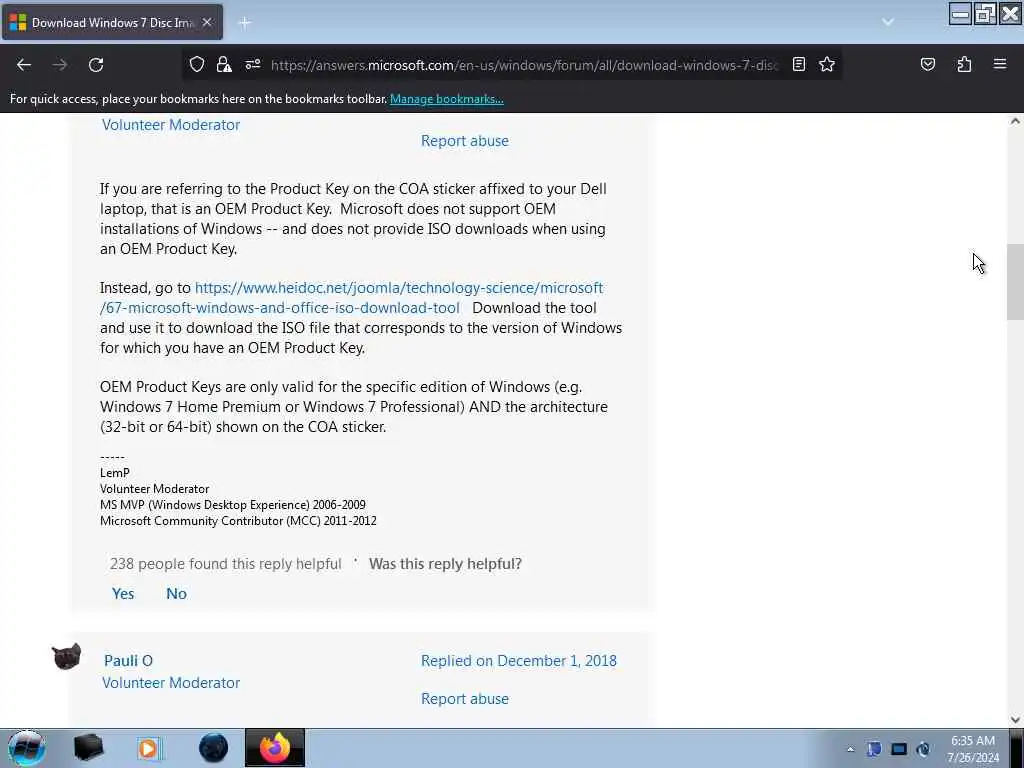The height and width of the screenshot is (768, 1024).
Task: Save page to Pocket
Action: point(928,64)
